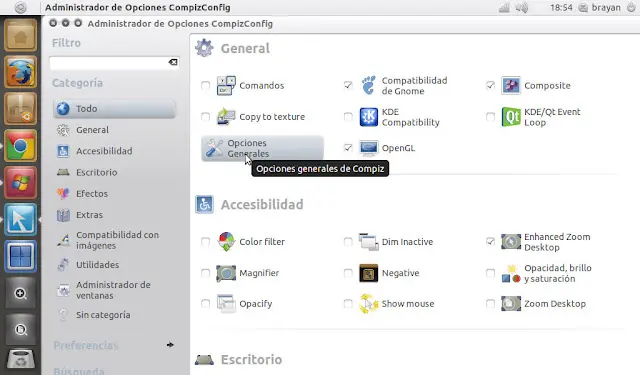Select Administrador de ventanas category
The image size is (640, 375).
coord(114,290)
